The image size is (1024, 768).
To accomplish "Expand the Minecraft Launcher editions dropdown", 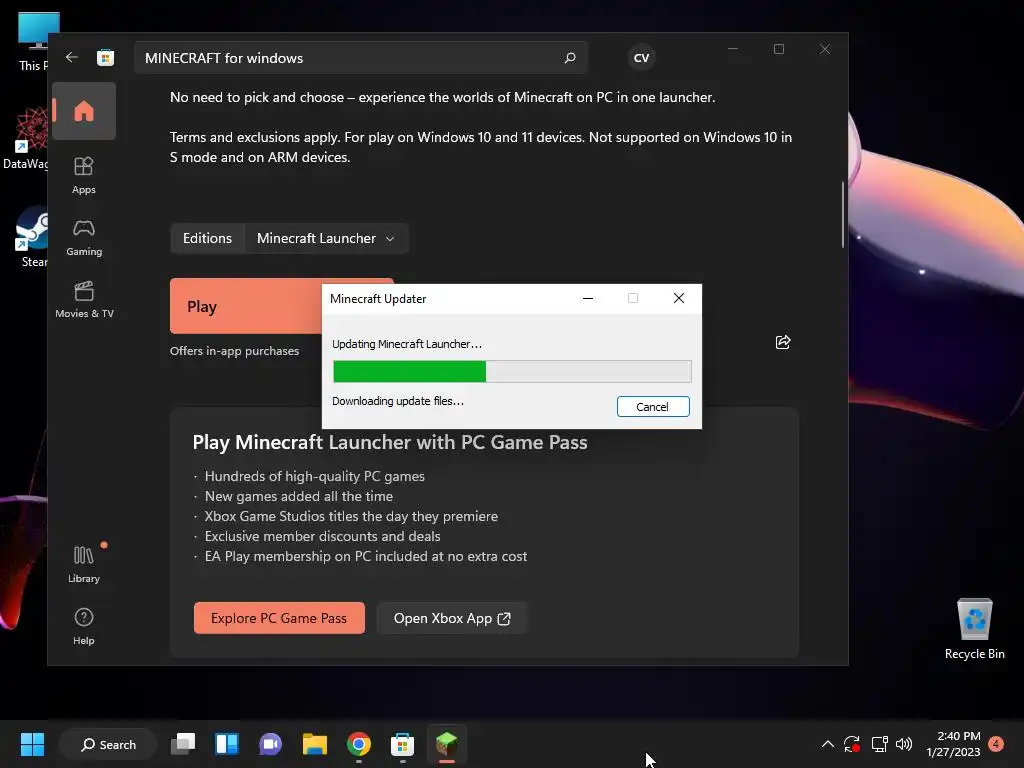I will point(327,238).
